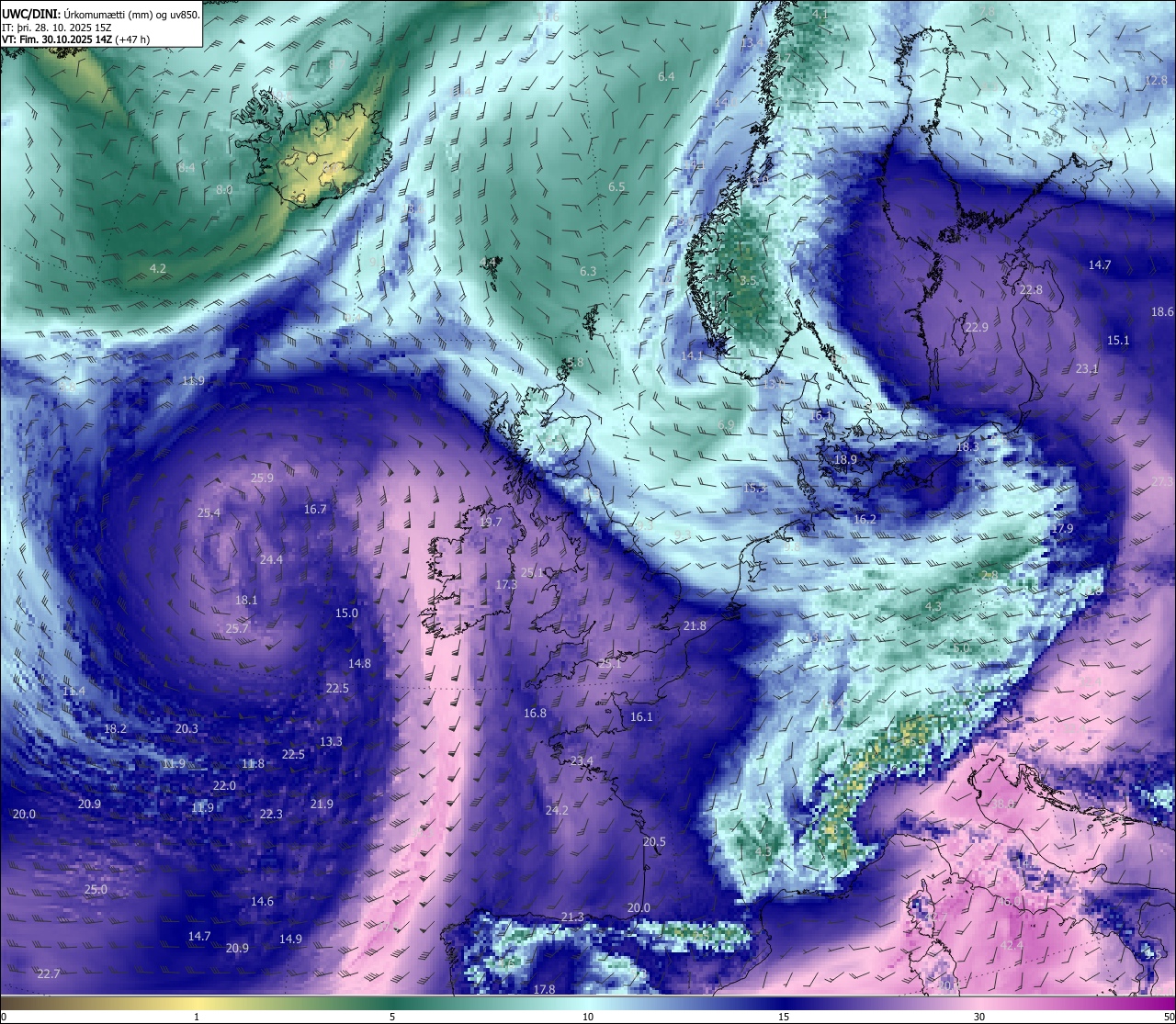Click the map value '18.2'

tap(115, 728)
